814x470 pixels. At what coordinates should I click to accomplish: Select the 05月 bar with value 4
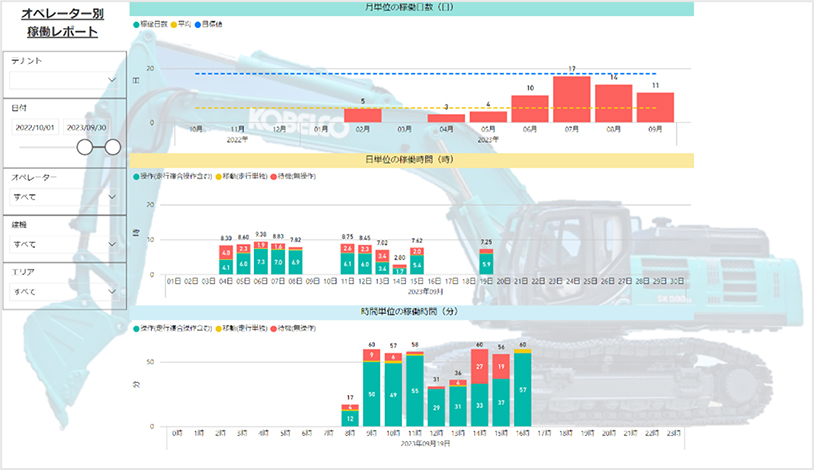(488, 117)
